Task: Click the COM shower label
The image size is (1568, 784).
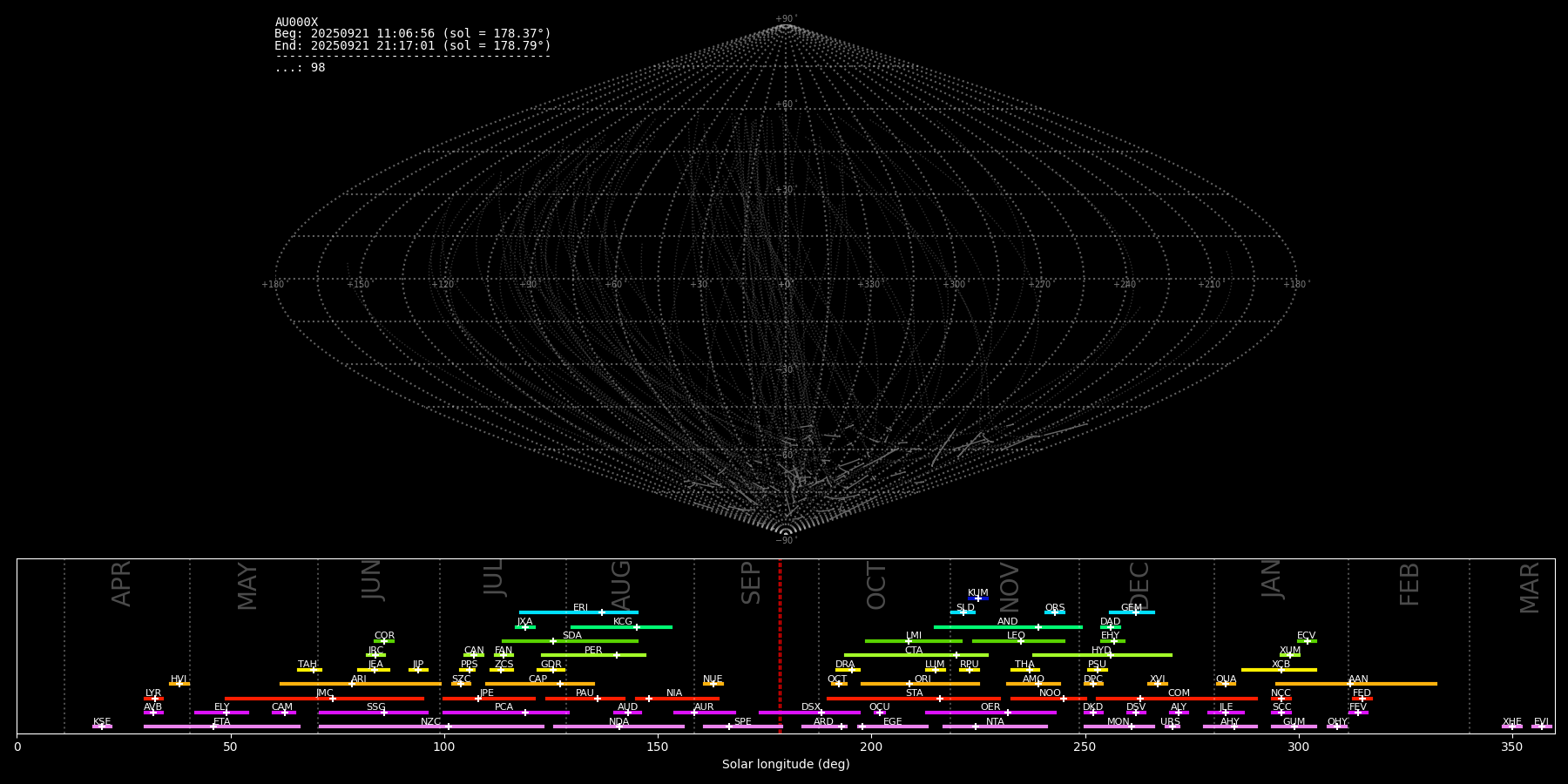Action: coord(1179,693)
